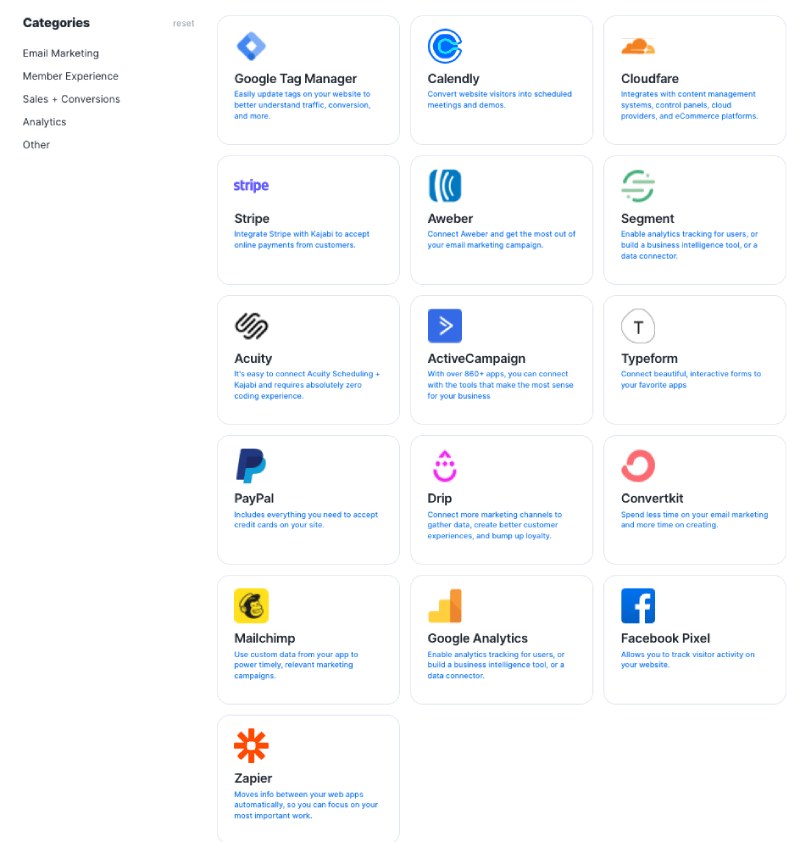Click the Acuity title text

(253, 359)
